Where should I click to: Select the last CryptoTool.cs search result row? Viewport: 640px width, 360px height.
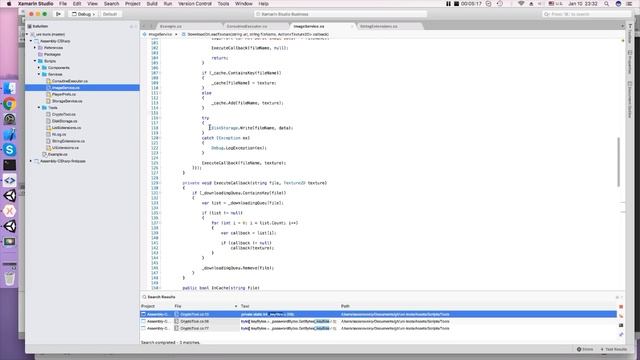pyautogui.click(x=378, y=328)
